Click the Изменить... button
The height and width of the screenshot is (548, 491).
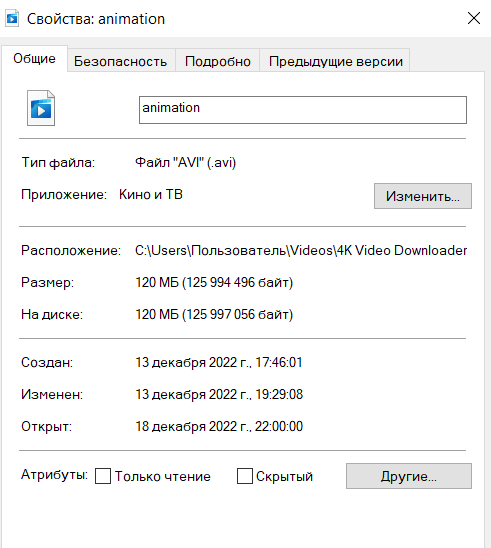coord(423,196)
